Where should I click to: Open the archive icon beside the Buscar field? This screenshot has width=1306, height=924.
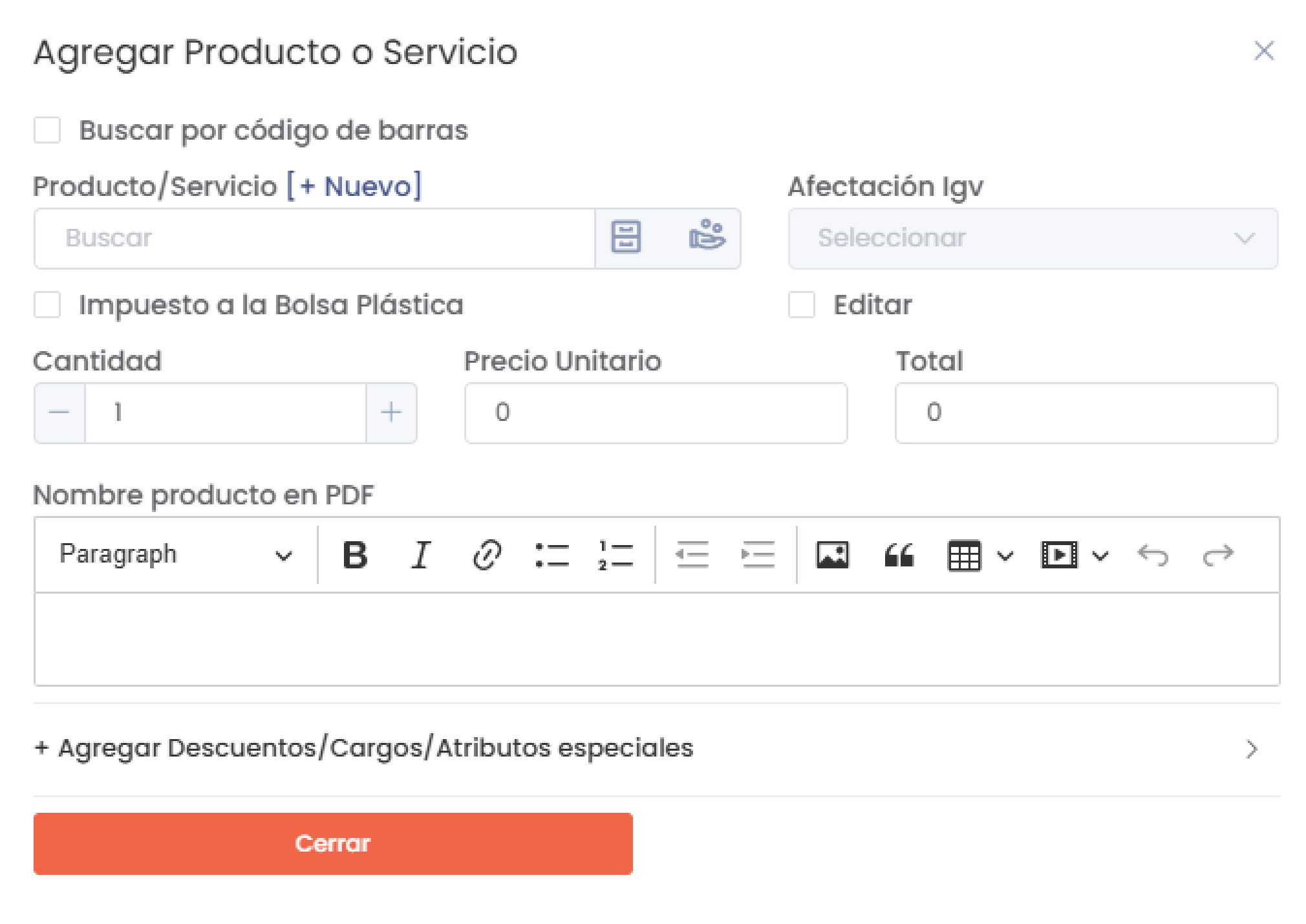point(626,238)
